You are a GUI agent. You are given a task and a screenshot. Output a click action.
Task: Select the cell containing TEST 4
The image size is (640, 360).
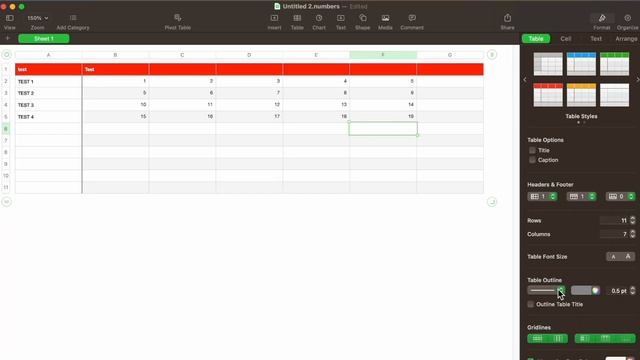(x=49, y=117)
